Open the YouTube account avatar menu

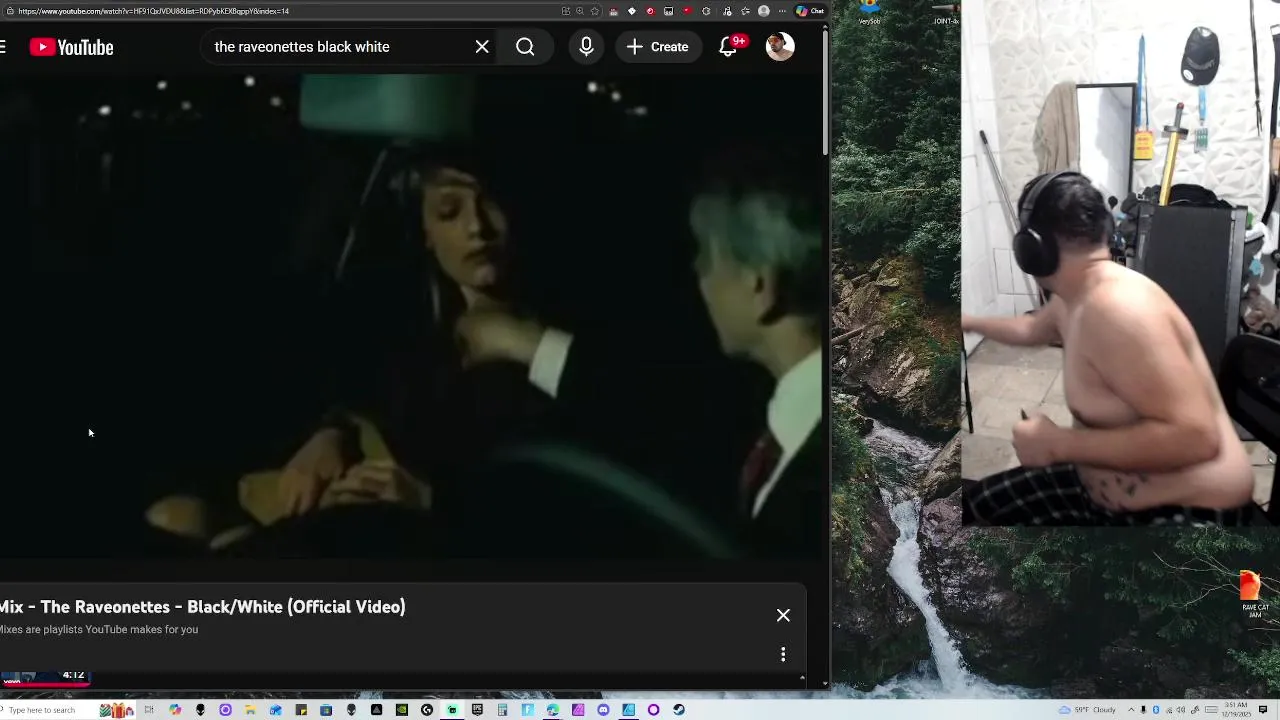pos(780,46)
